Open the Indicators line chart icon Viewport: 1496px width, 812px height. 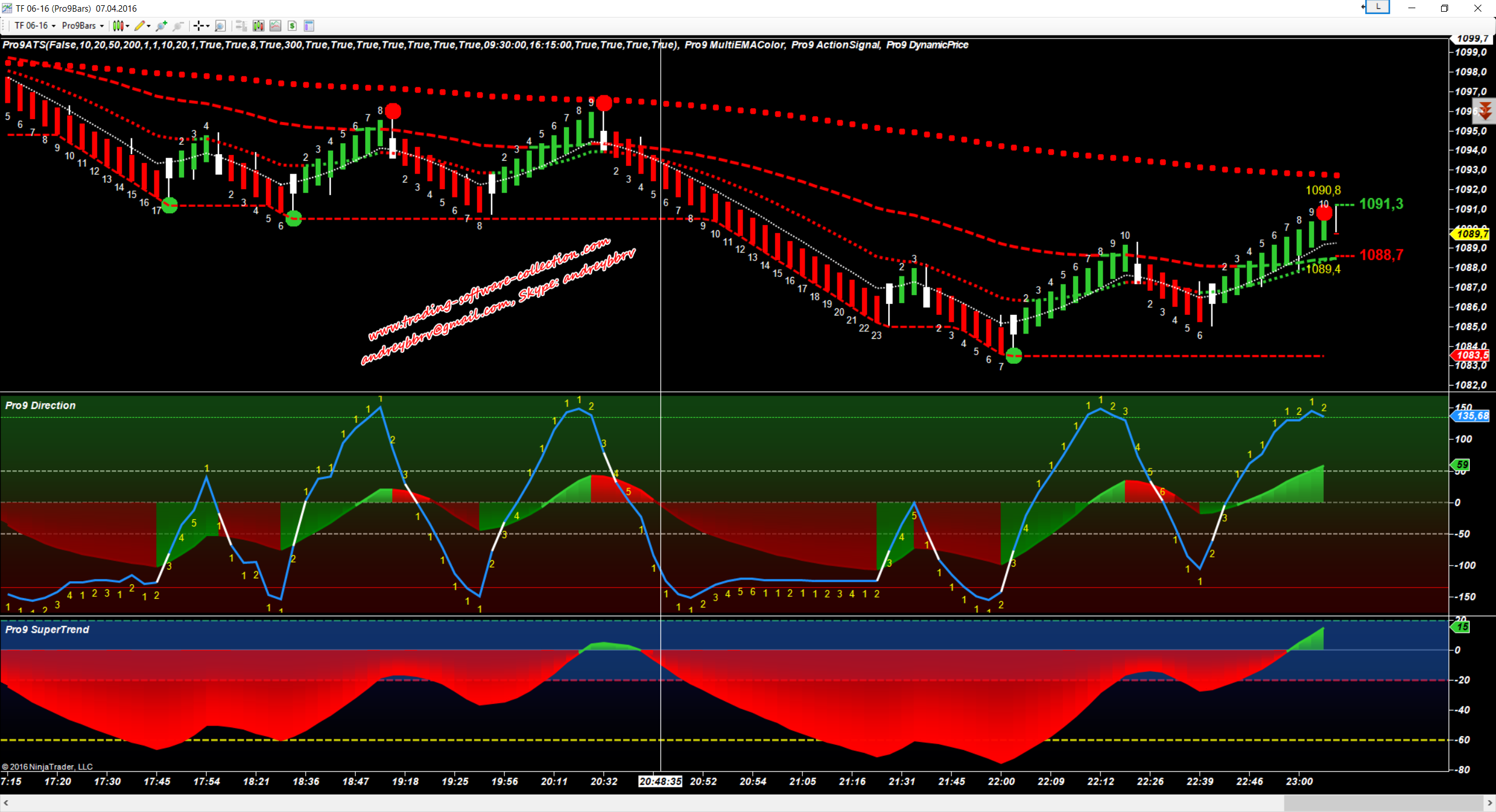[x=275, y=26]
